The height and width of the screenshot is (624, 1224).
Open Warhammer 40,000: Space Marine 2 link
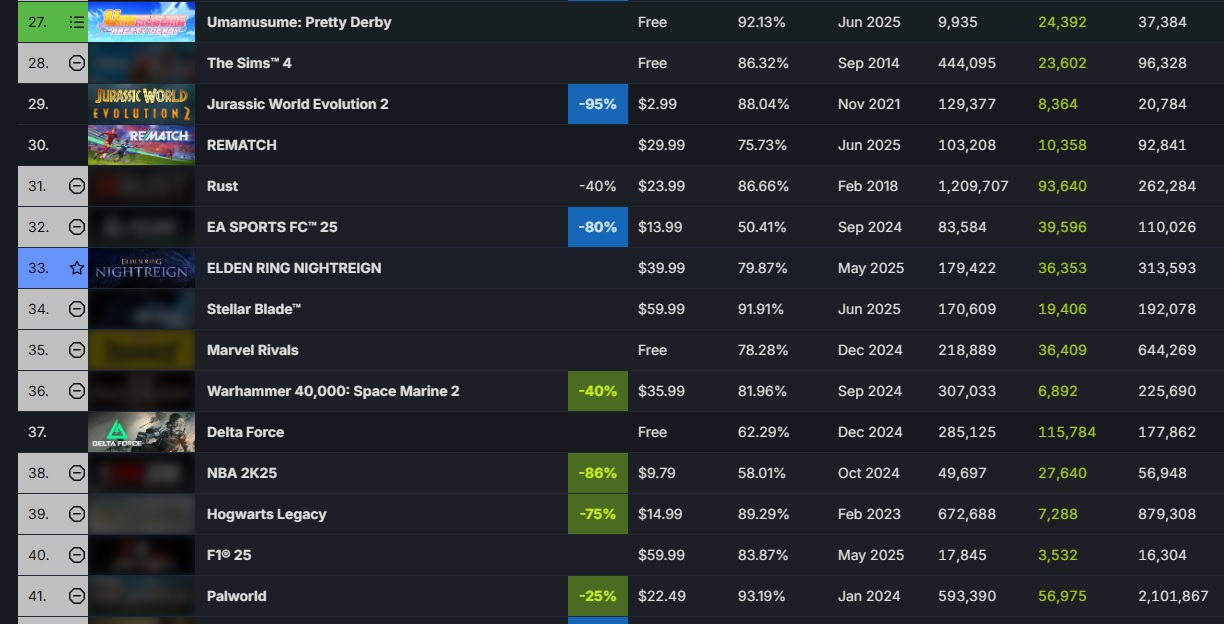pyautogui.click(x=333, y=391)
